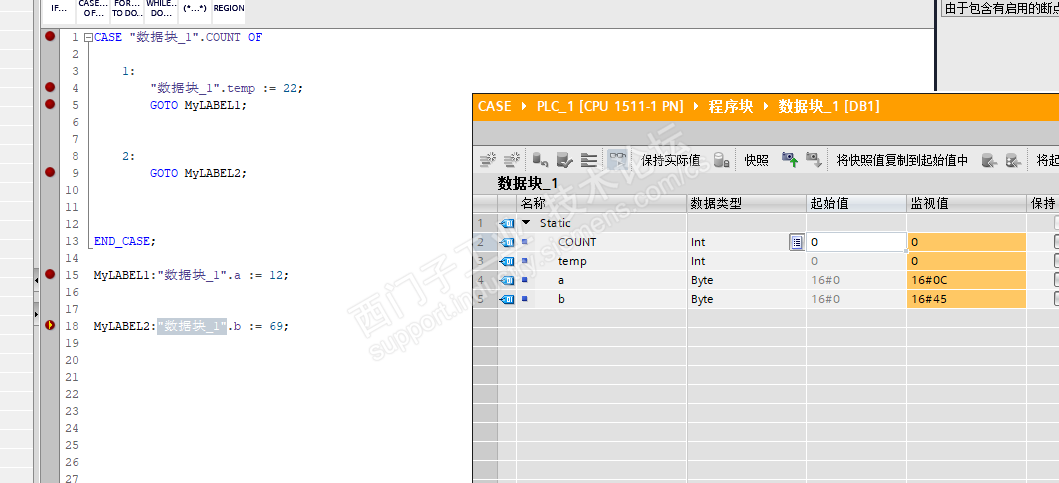Insert the IF... statement snippet
Image resolution: width=1059 pixels, height=483 pixels.
point(59,9)
